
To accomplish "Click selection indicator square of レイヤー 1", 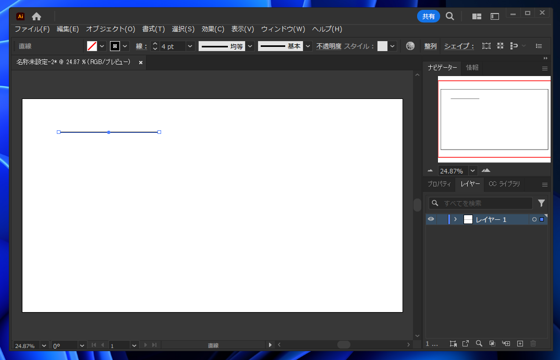I will click(x=542, y=219).
